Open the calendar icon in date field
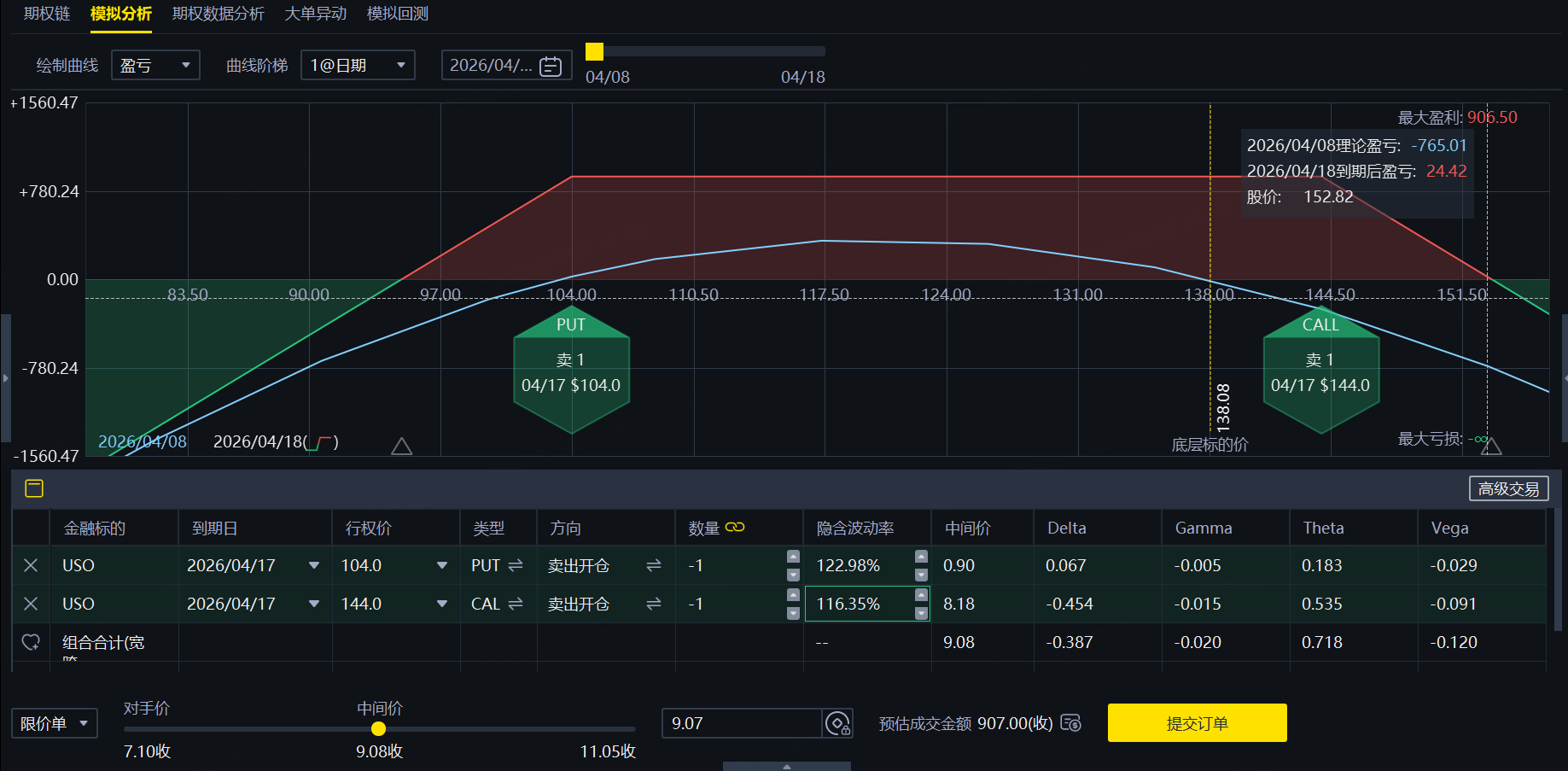1568x771 pixels. pyautogui.click(x=551, y=66)
